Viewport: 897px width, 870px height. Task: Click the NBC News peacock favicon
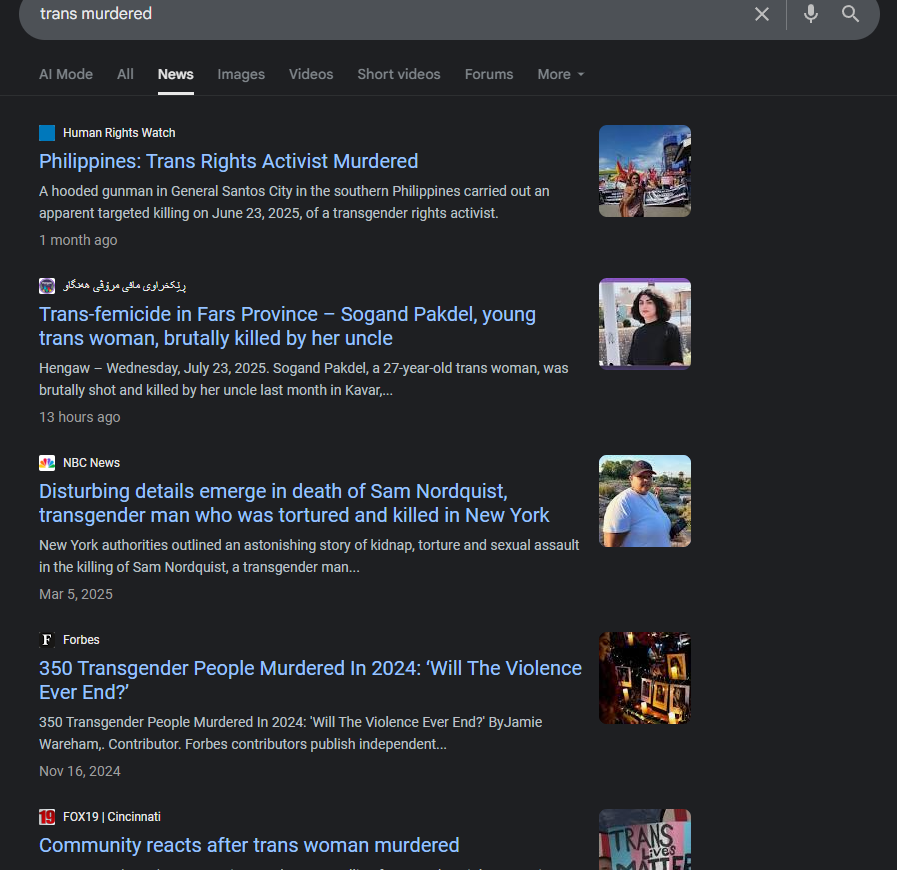47,463
